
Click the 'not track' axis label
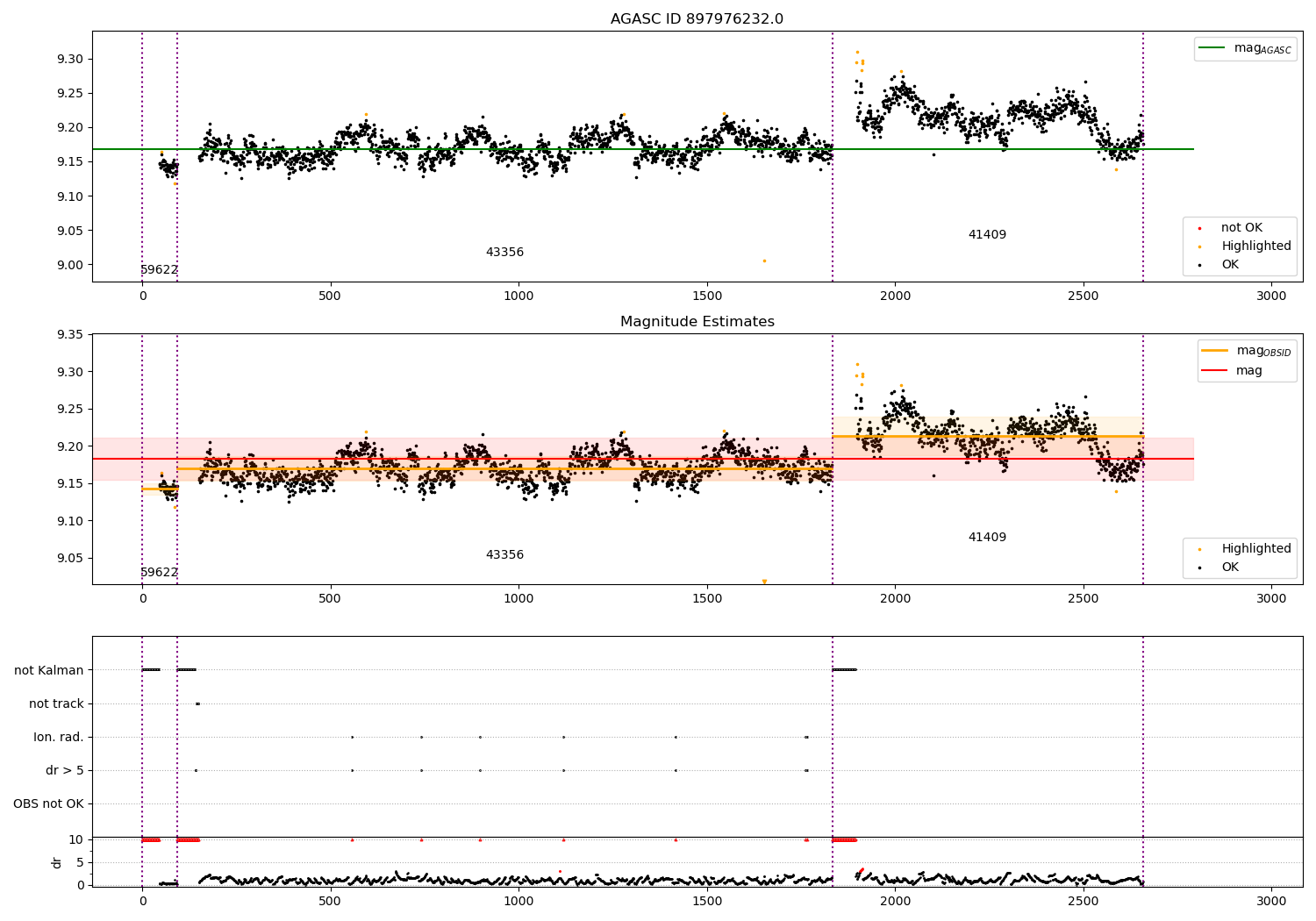56,704
